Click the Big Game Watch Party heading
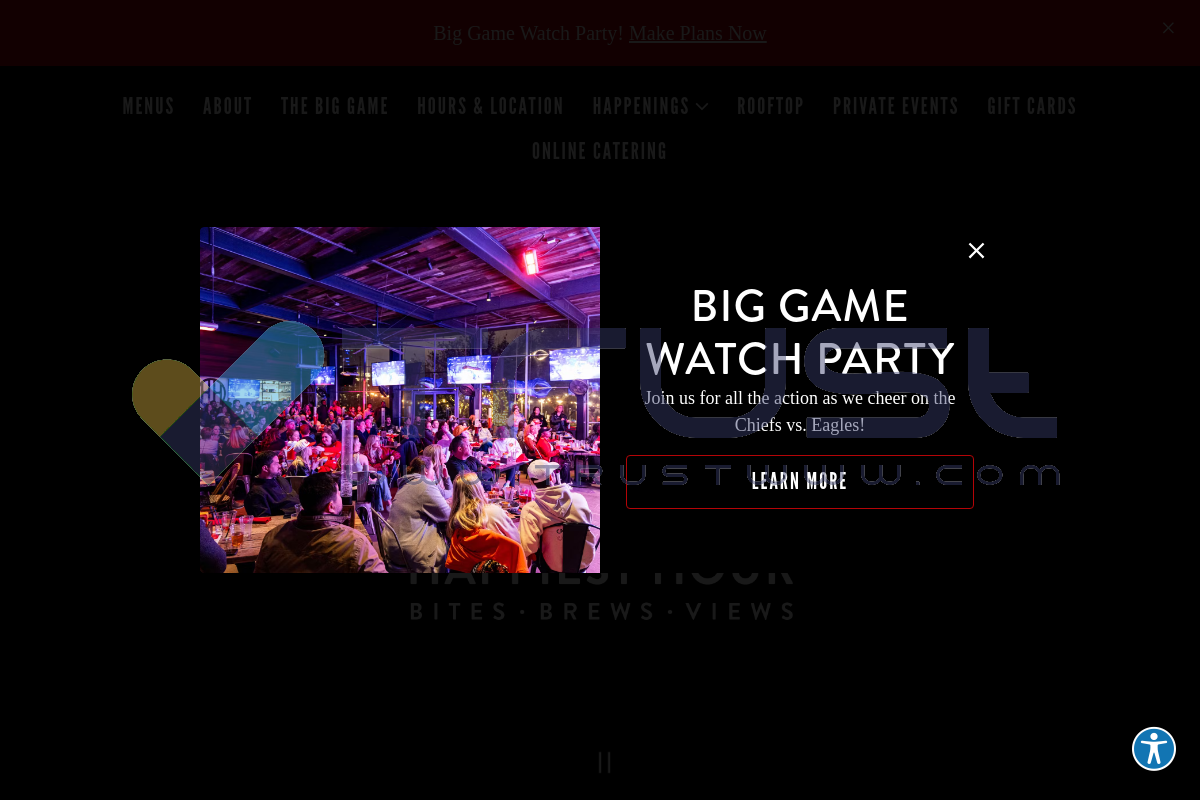Viewport: 1200px width, 800px height. point(800,332)
